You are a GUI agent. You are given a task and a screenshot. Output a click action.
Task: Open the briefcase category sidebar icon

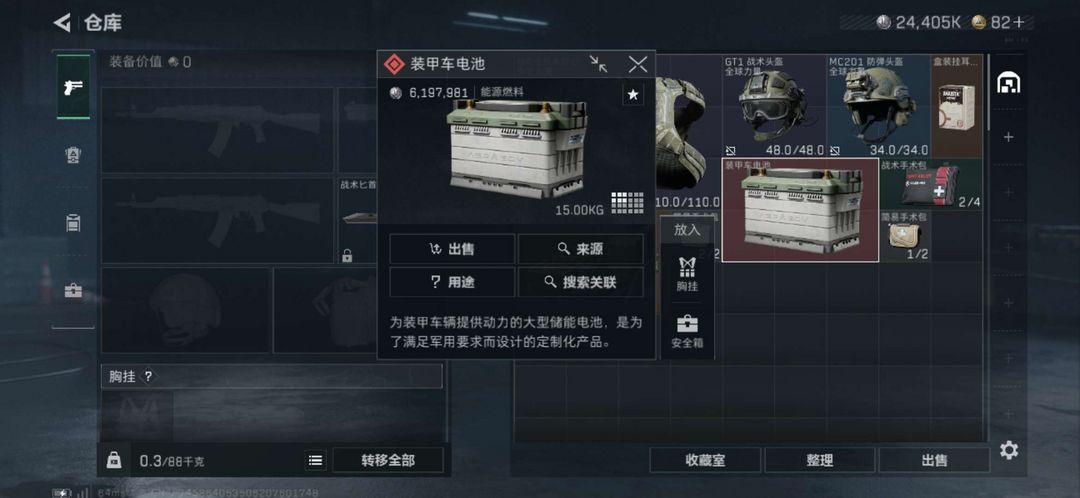73,291
